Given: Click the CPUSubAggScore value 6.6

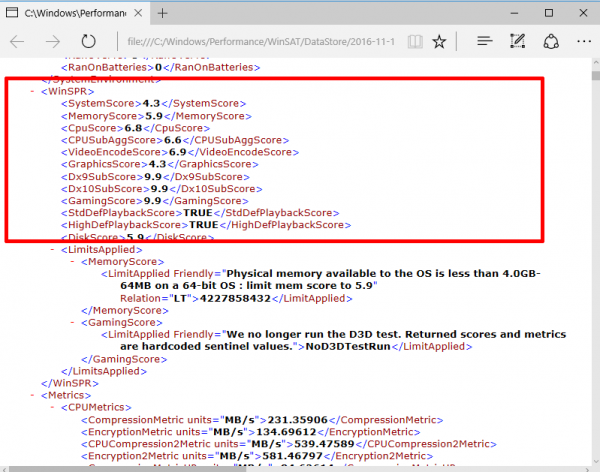Looking at the screenshot, I should (173, 140).
